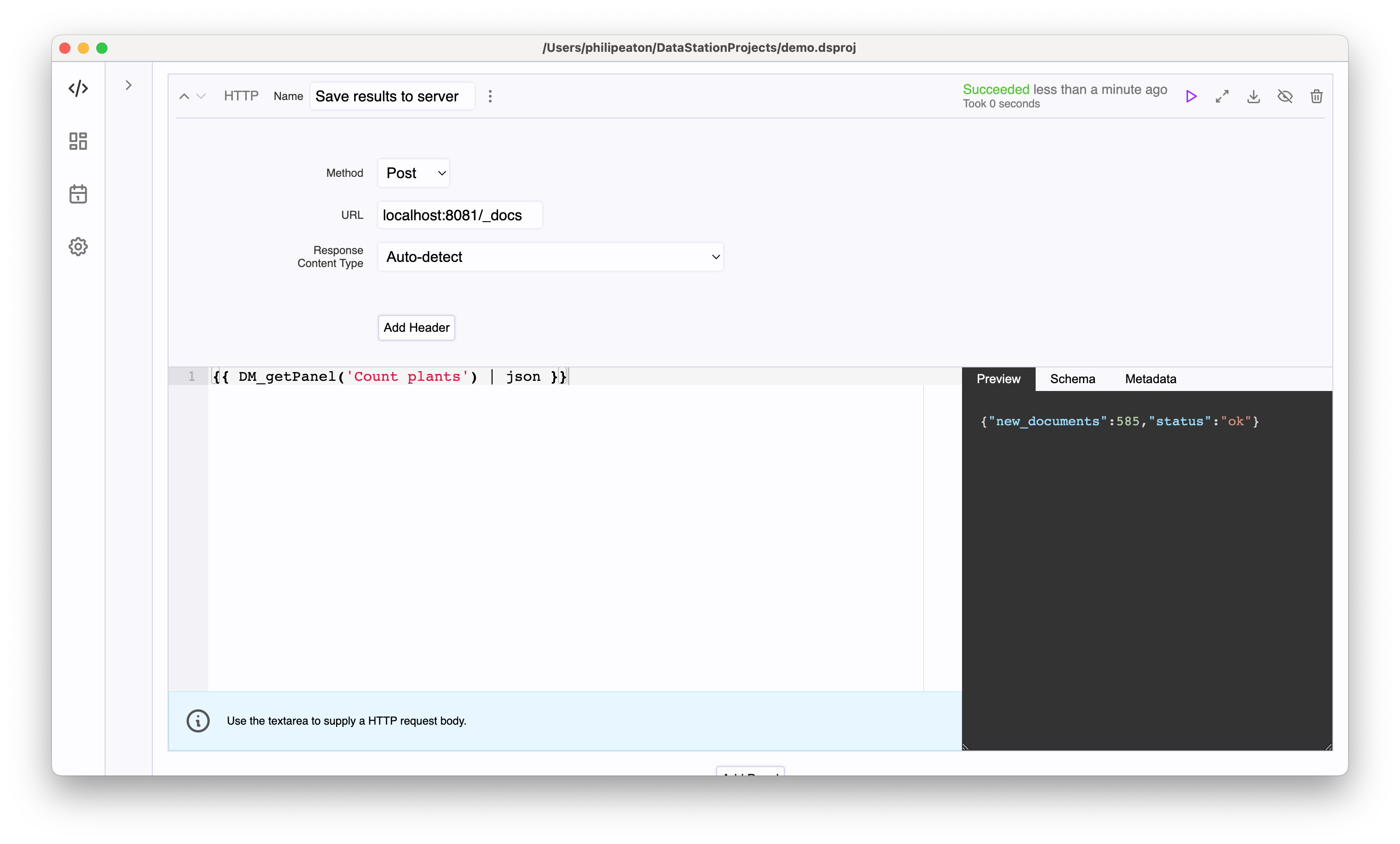Open the scheduler calendar icon
Image resolution: width=1400 pixels, height=844 pixels.
78,194
